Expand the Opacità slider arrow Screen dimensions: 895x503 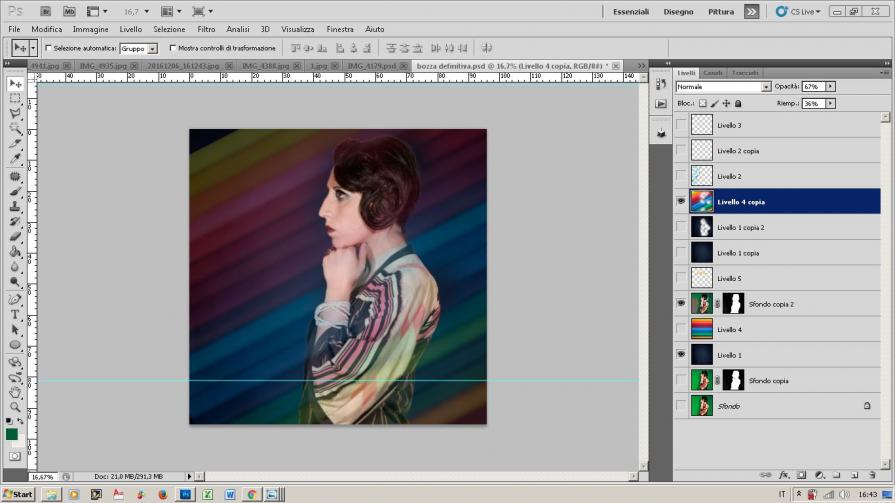pos(830,87)
